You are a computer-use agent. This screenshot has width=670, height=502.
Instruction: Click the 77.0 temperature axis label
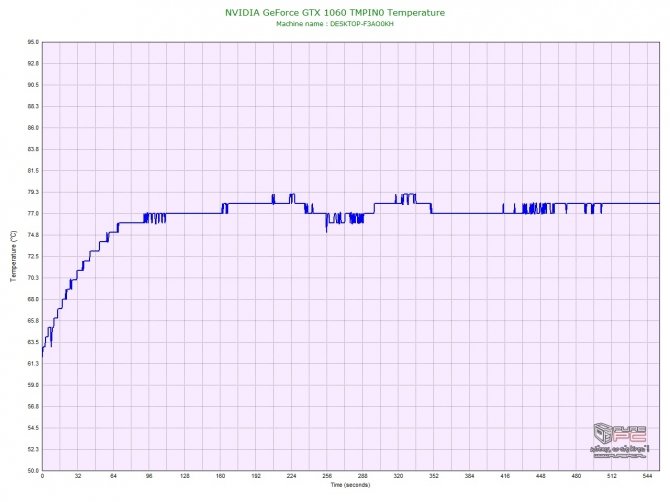point(33,214)
